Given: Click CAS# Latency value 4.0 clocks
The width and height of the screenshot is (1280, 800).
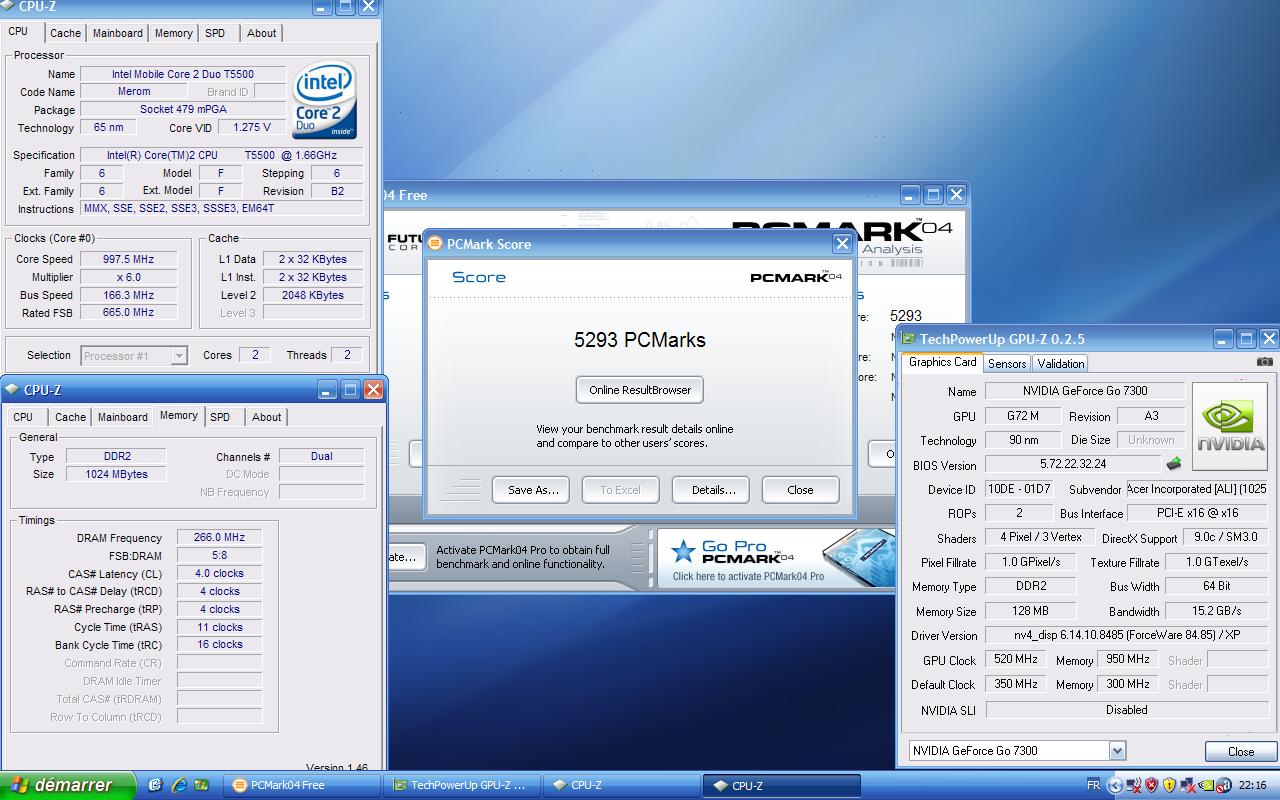Looking at the screenshot, I should (219, 574).
